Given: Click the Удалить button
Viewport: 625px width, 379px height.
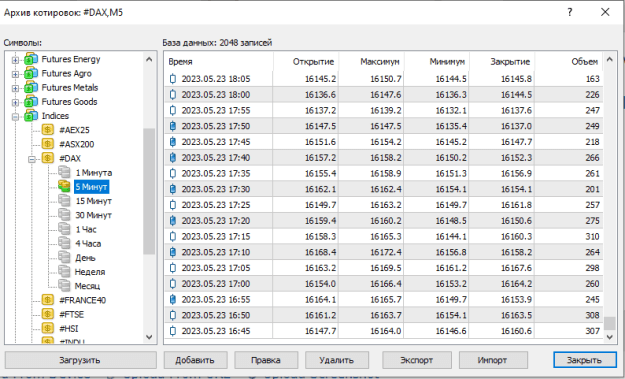Looking at the screenshot, I should (x=337, y=360).
